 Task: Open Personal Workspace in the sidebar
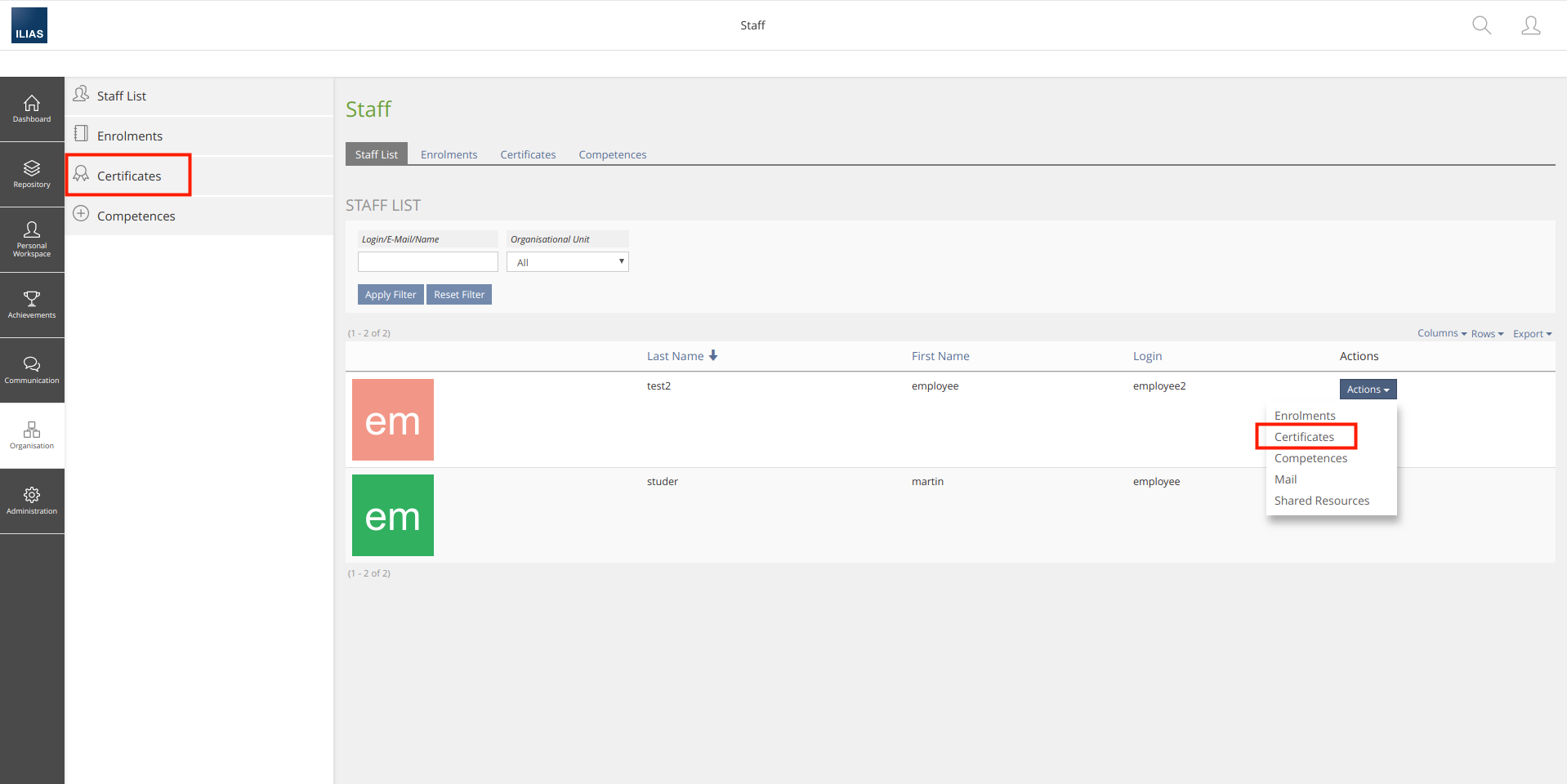click(x=32, y=240)
